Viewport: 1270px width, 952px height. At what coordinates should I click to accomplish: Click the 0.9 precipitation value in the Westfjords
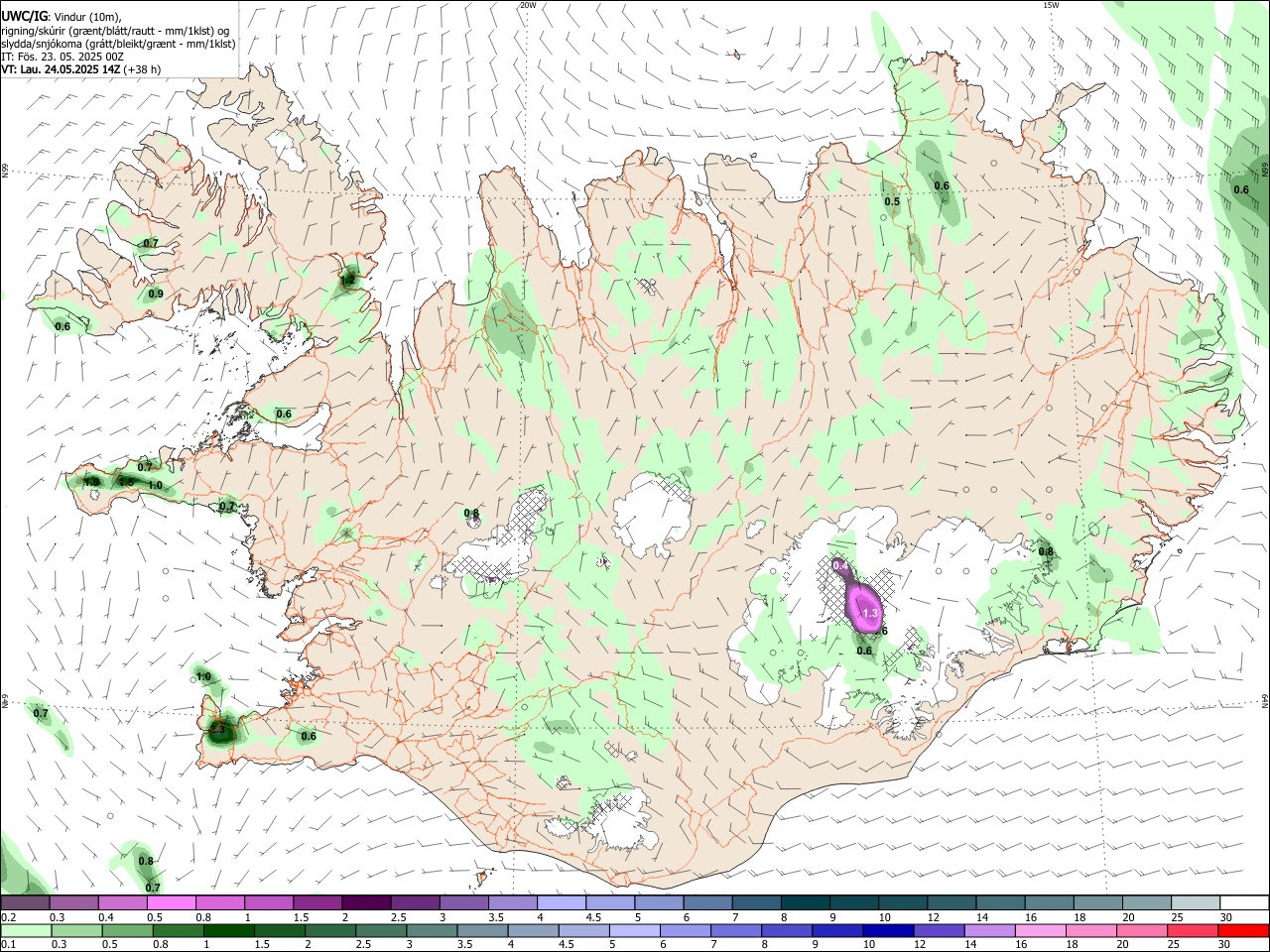coord(156,294)
